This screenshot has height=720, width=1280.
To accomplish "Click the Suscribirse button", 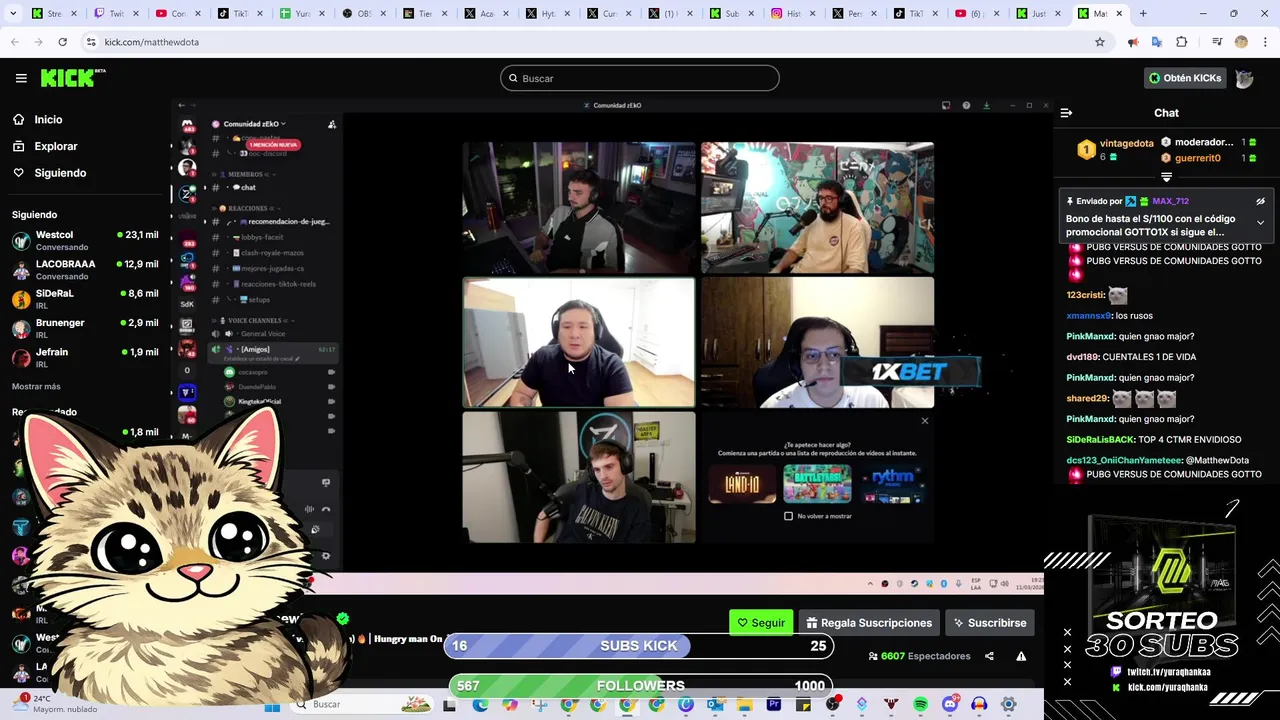I will click(989, 623).
